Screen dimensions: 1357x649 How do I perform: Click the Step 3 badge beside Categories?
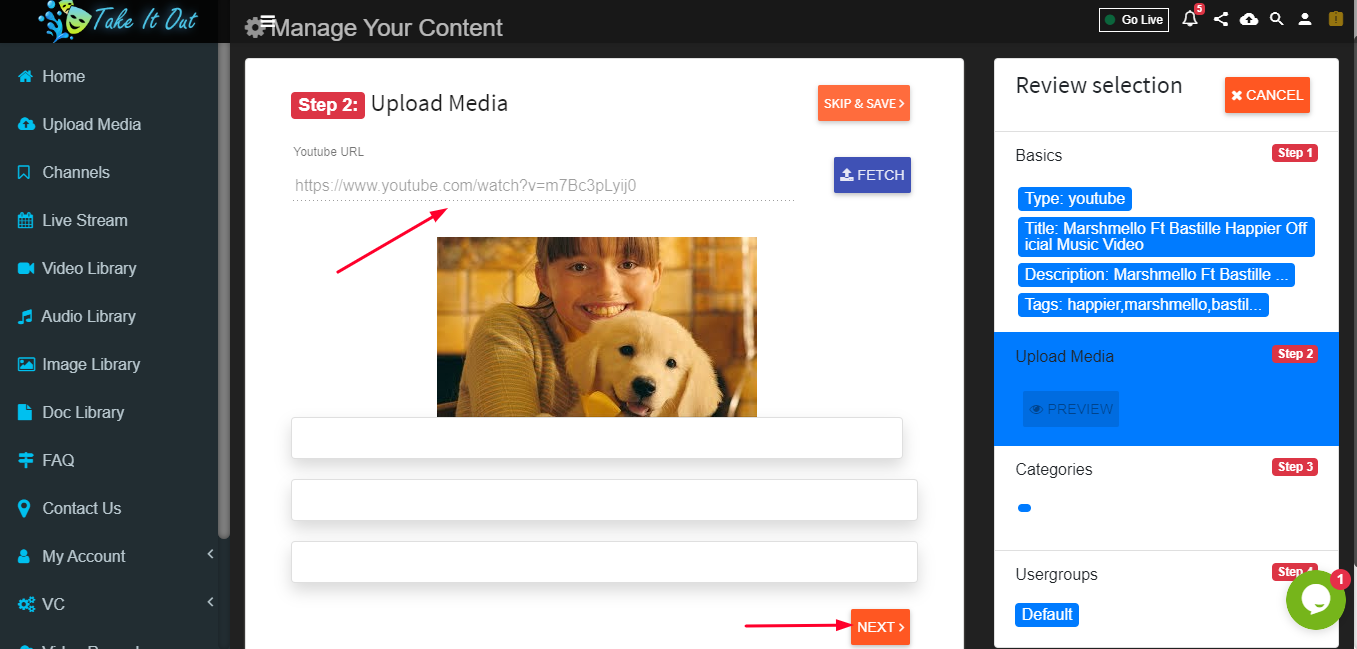[1295, 467]
